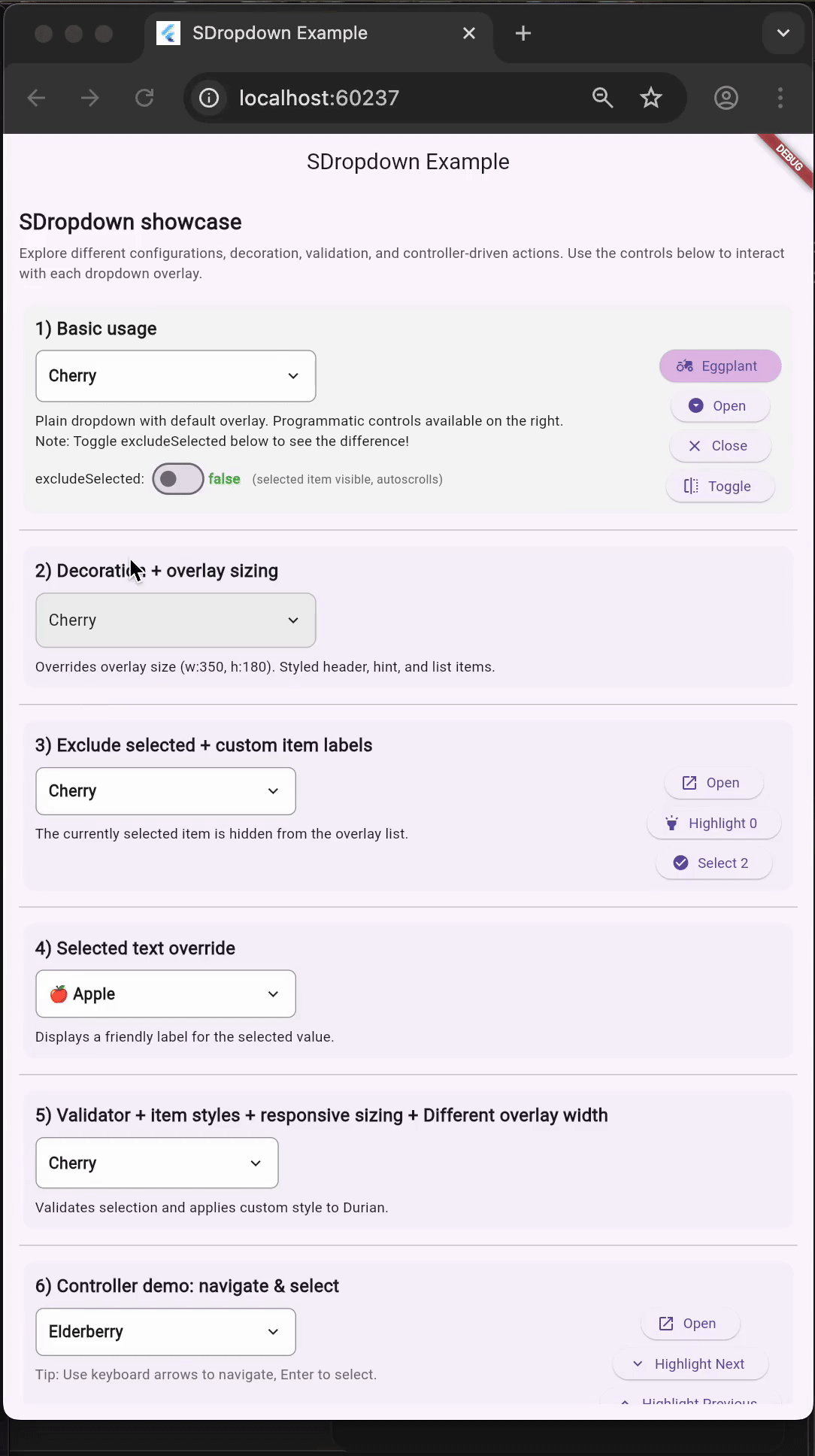
Task: Click the Toggle icon in Basic usage section
Action: coord(691,486)
